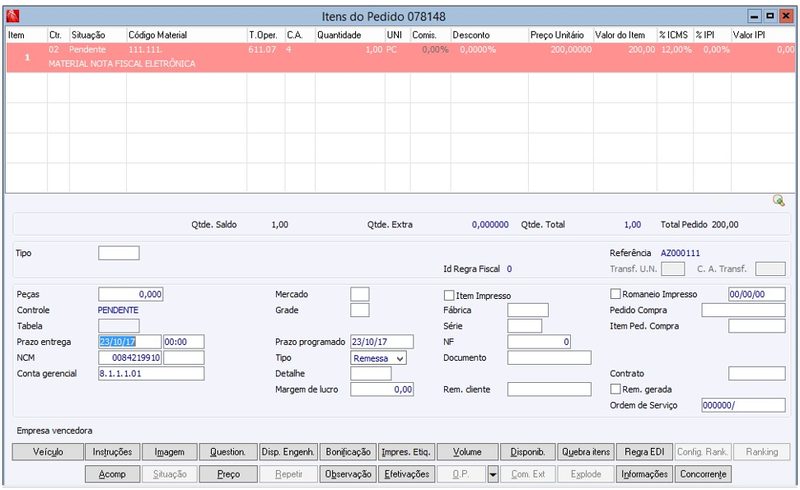This screenshot has height=490, width=800.
Task: Focus the Ordem de Serviço field
Action: pos(743,405)
